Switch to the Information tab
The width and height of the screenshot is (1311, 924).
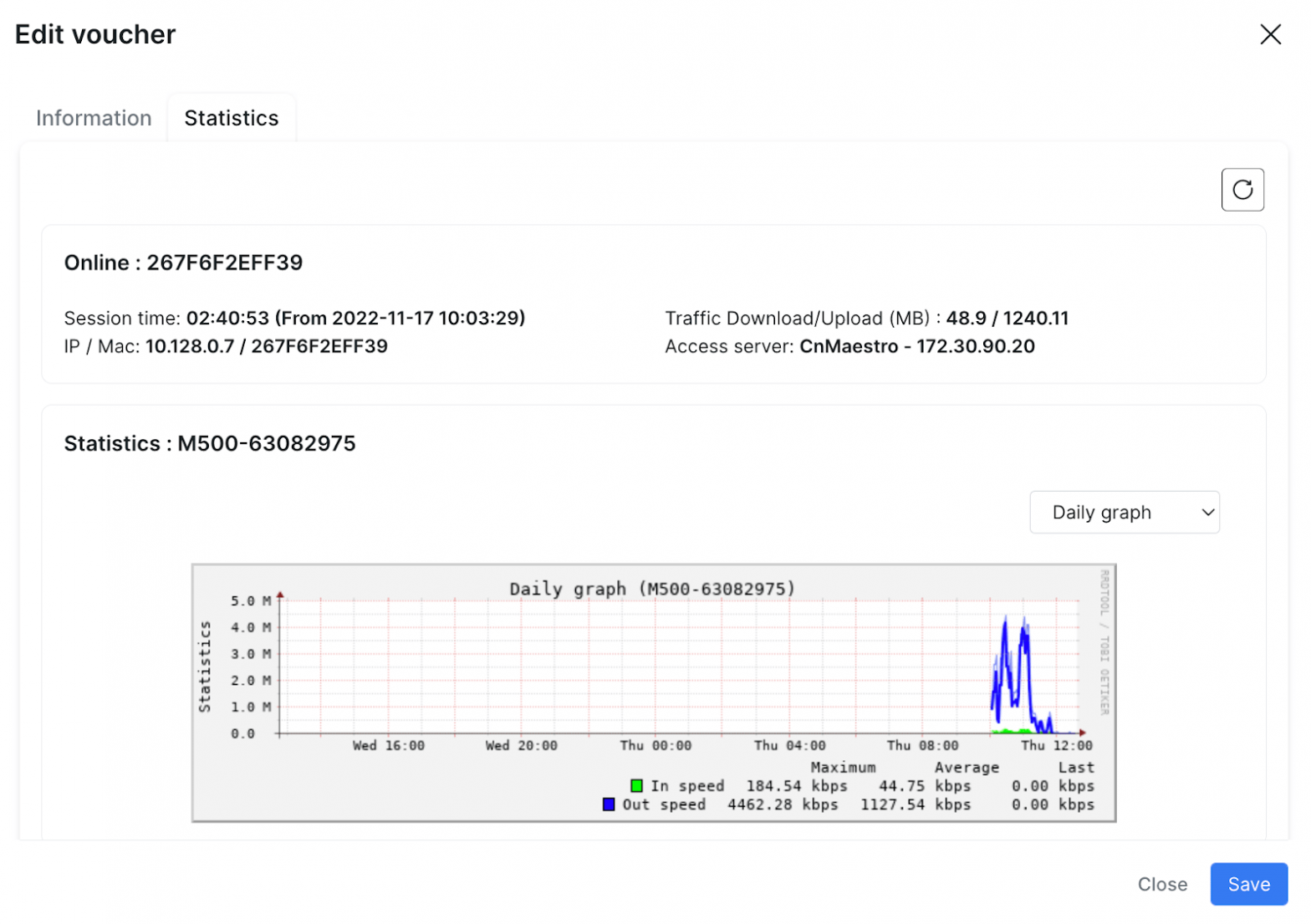pyautogui.click(x=94, y=118)
